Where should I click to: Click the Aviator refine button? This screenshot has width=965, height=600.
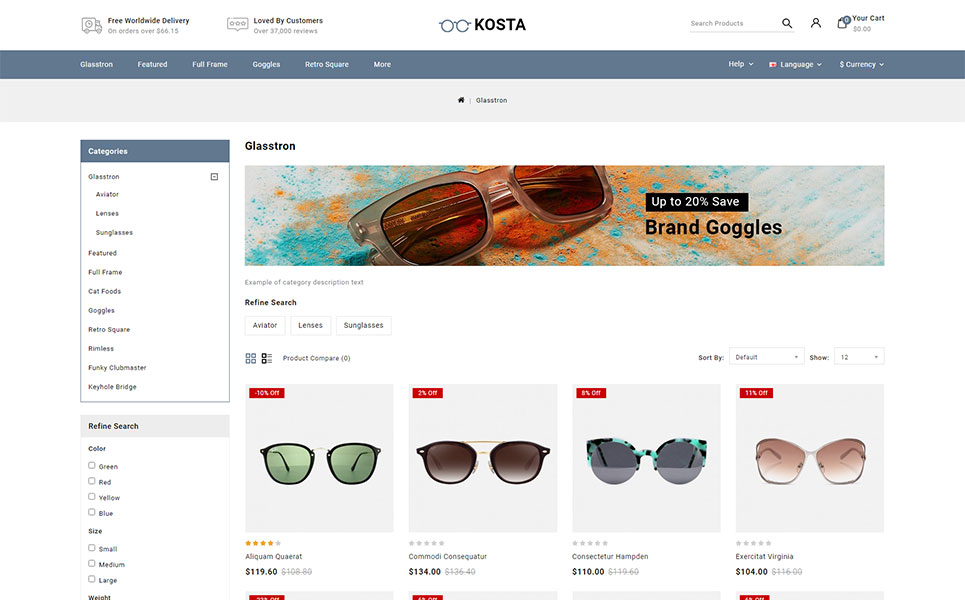pyautogui.click(x=265, y=326)
